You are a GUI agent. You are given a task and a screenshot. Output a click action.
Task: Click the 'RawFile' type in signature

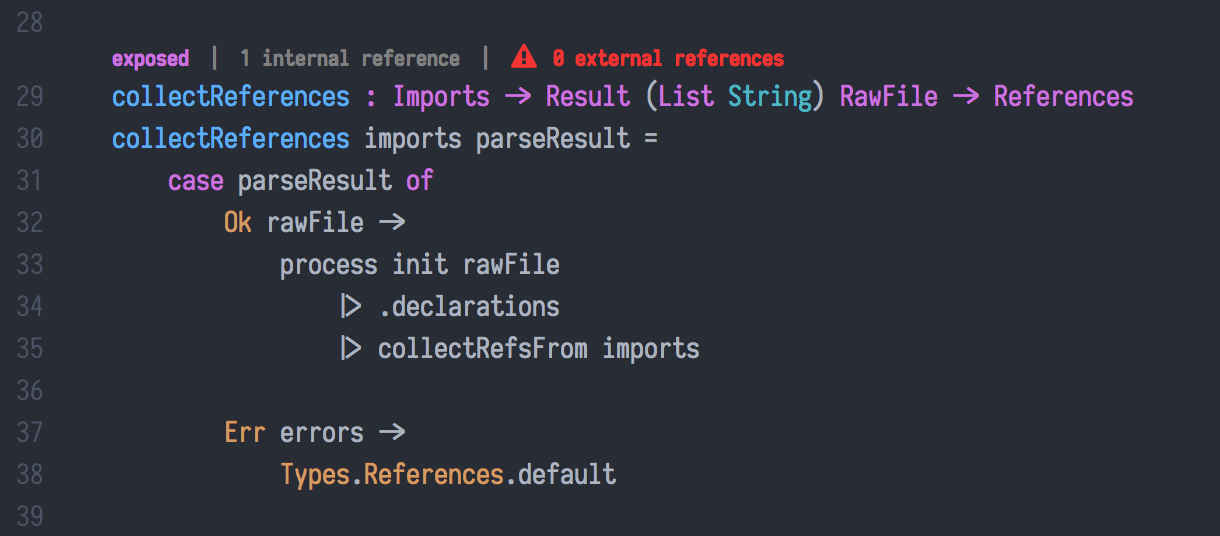pyautogui.click(x=889, y=97)
